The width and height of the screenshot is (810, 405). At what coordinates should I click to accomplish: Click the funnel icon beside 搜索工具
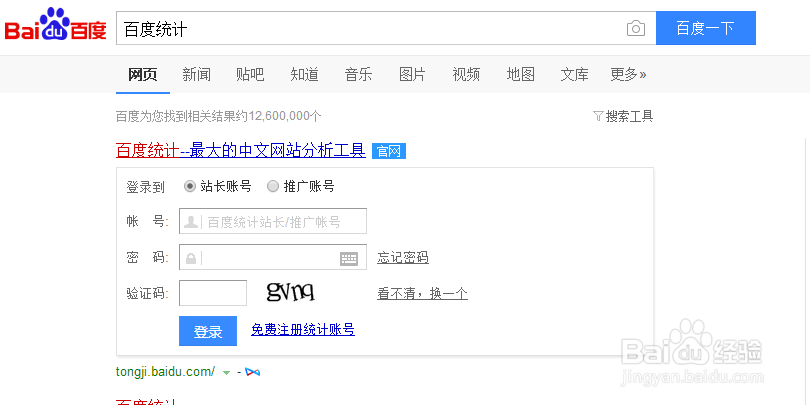598,116
